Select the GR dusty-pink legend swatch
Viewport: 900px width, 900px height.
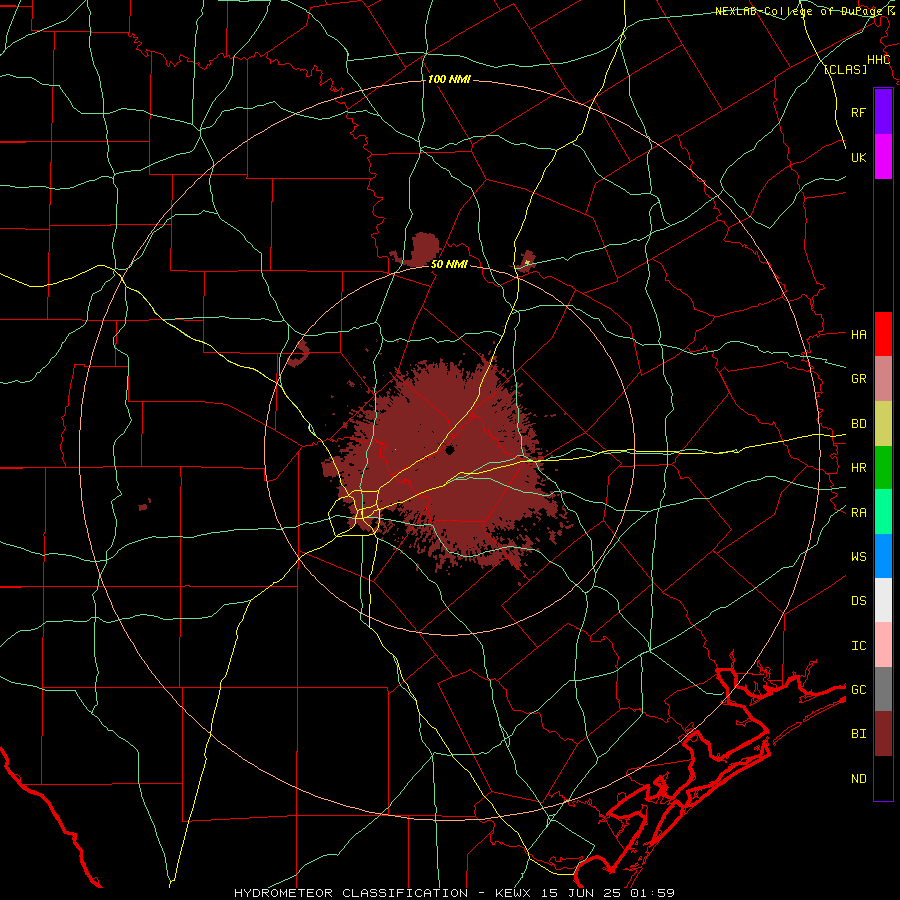click(x=883, y=379)
